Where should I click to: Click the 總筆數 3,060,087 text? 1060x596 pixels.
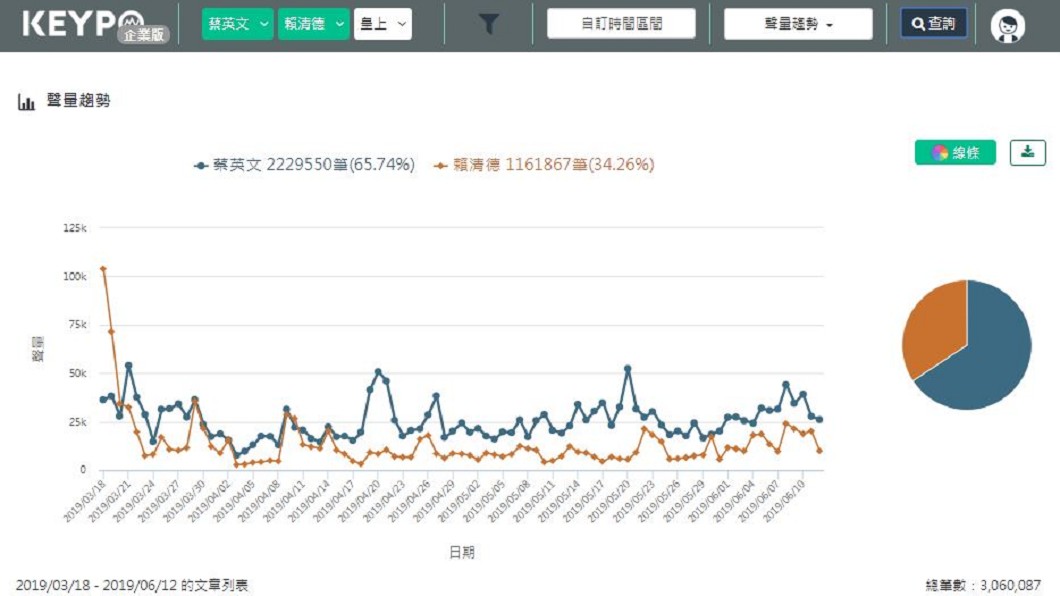coord(983,585)
